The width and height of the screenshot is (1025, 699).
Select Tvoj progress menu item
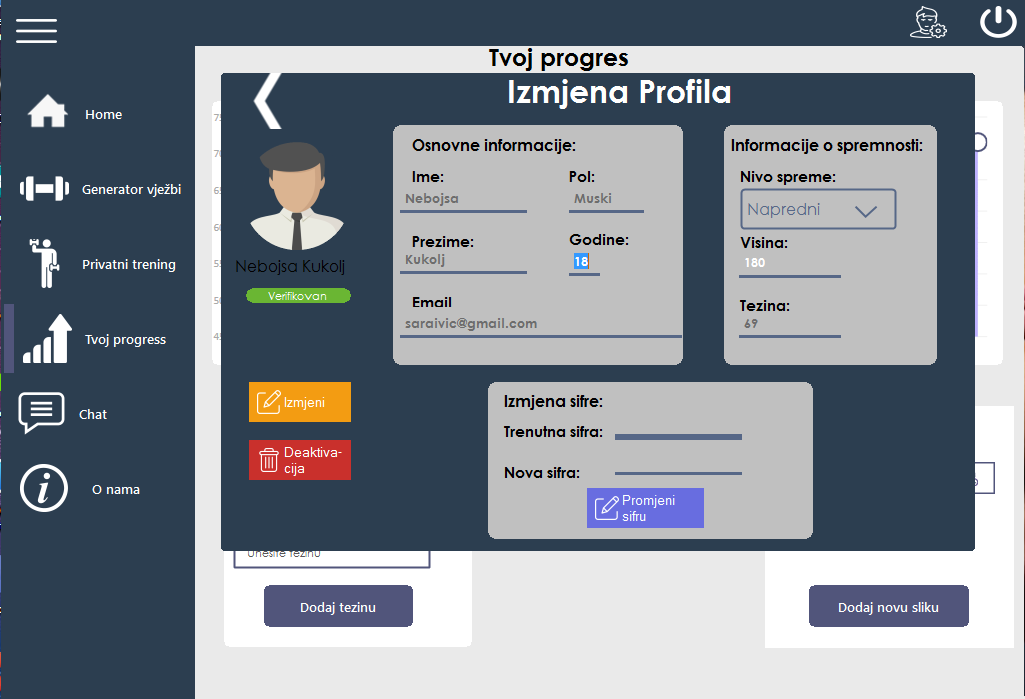tap(126, 339)
